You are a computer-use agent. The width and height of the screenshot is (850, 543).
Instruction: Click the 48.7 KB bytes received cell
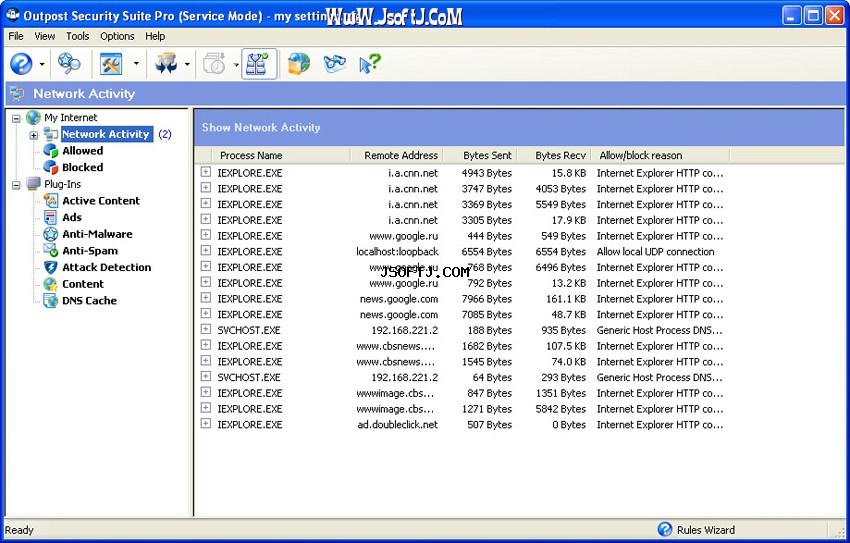[x=569, y=314]
